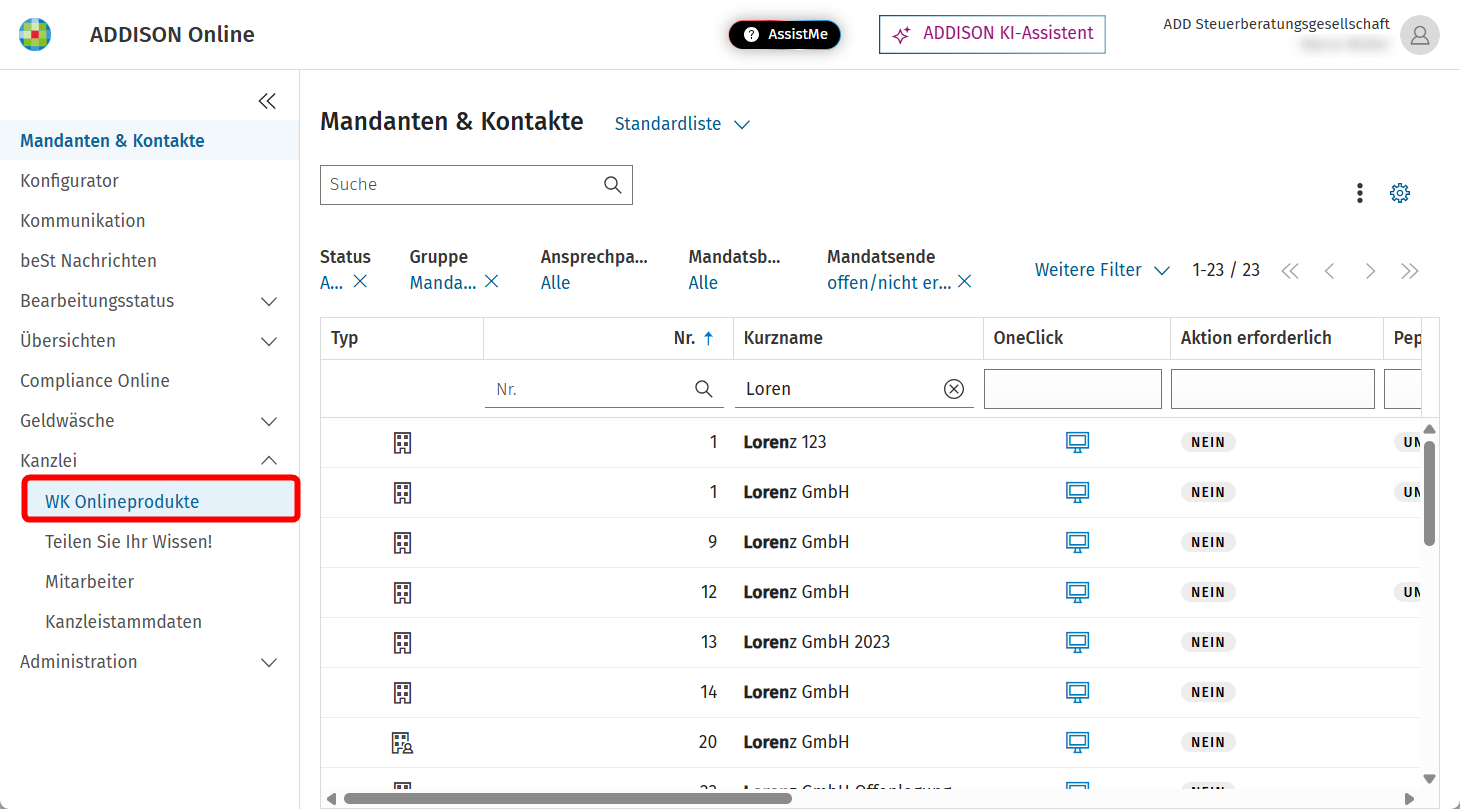Open the user account avatar menu
1460x809 pixels.
1419,35
